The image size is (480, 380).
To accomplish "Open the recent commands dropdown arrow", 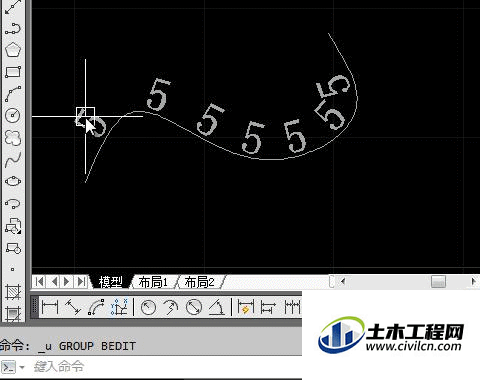I will click(x=22, y=367).
